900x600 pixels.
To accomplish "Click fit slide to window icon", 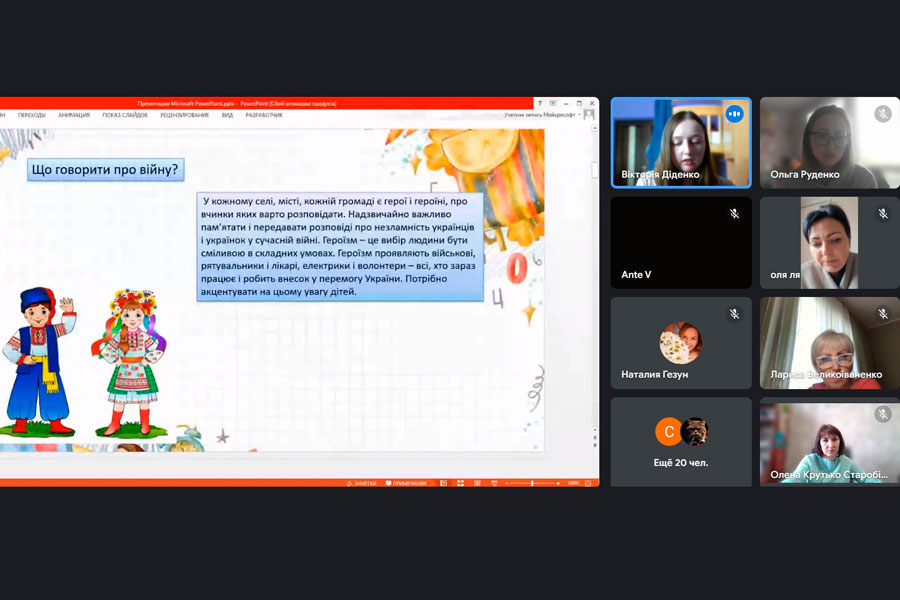I will click(x=589, y=483).
